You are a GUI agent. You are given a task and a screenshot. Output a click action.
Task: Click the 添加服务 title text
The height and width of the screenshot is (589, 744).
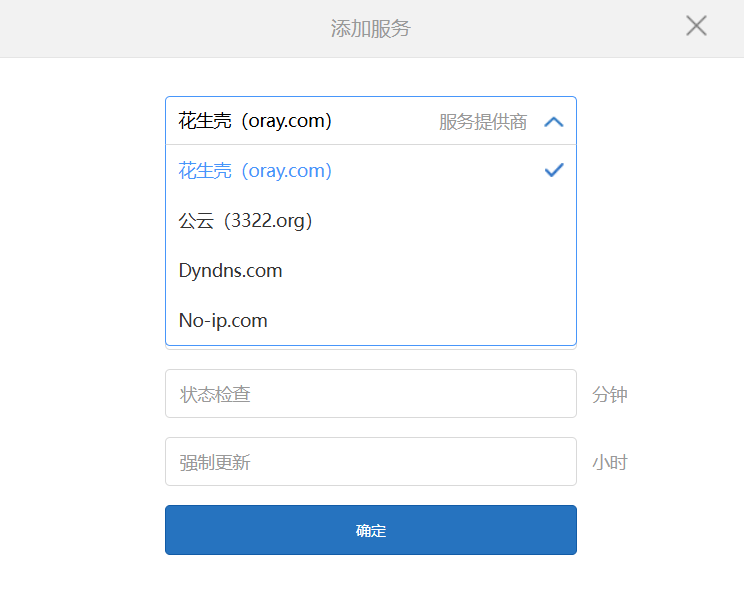click(x=371, y=28)
